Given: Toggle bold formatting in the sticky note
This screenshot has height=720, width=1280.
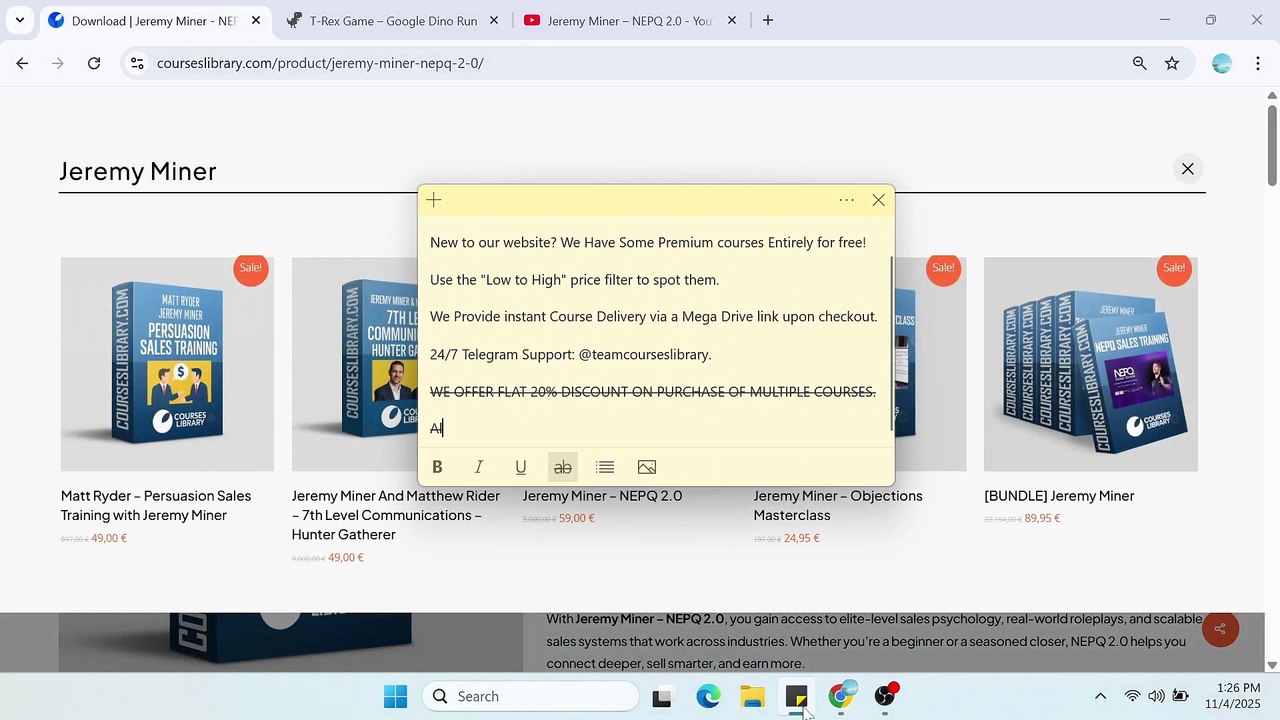Looking at the screenshot, I should click(437, 467).
